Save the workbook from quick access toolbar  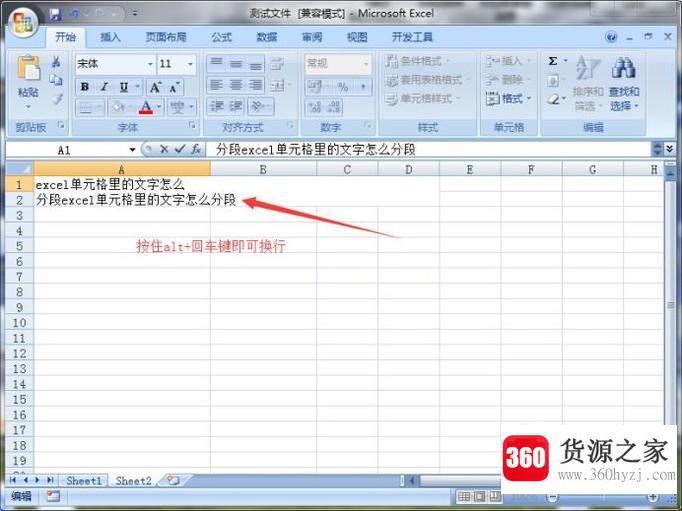tap(55, 14)
